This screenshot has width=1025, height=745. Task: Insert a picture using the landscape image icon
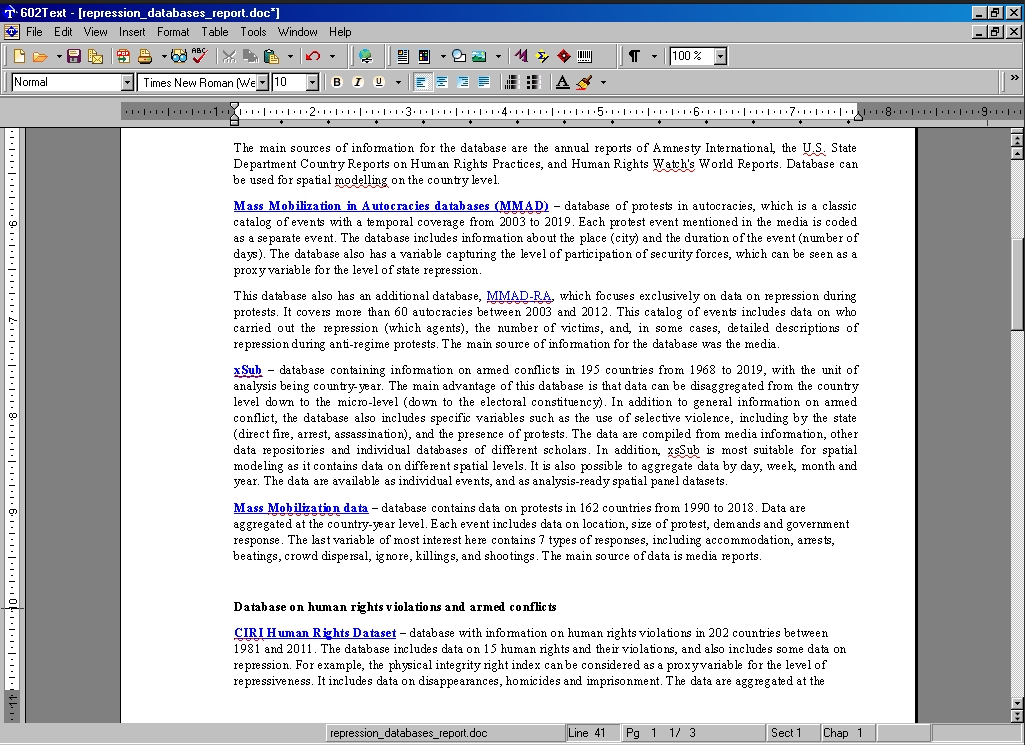click(479, 56)
